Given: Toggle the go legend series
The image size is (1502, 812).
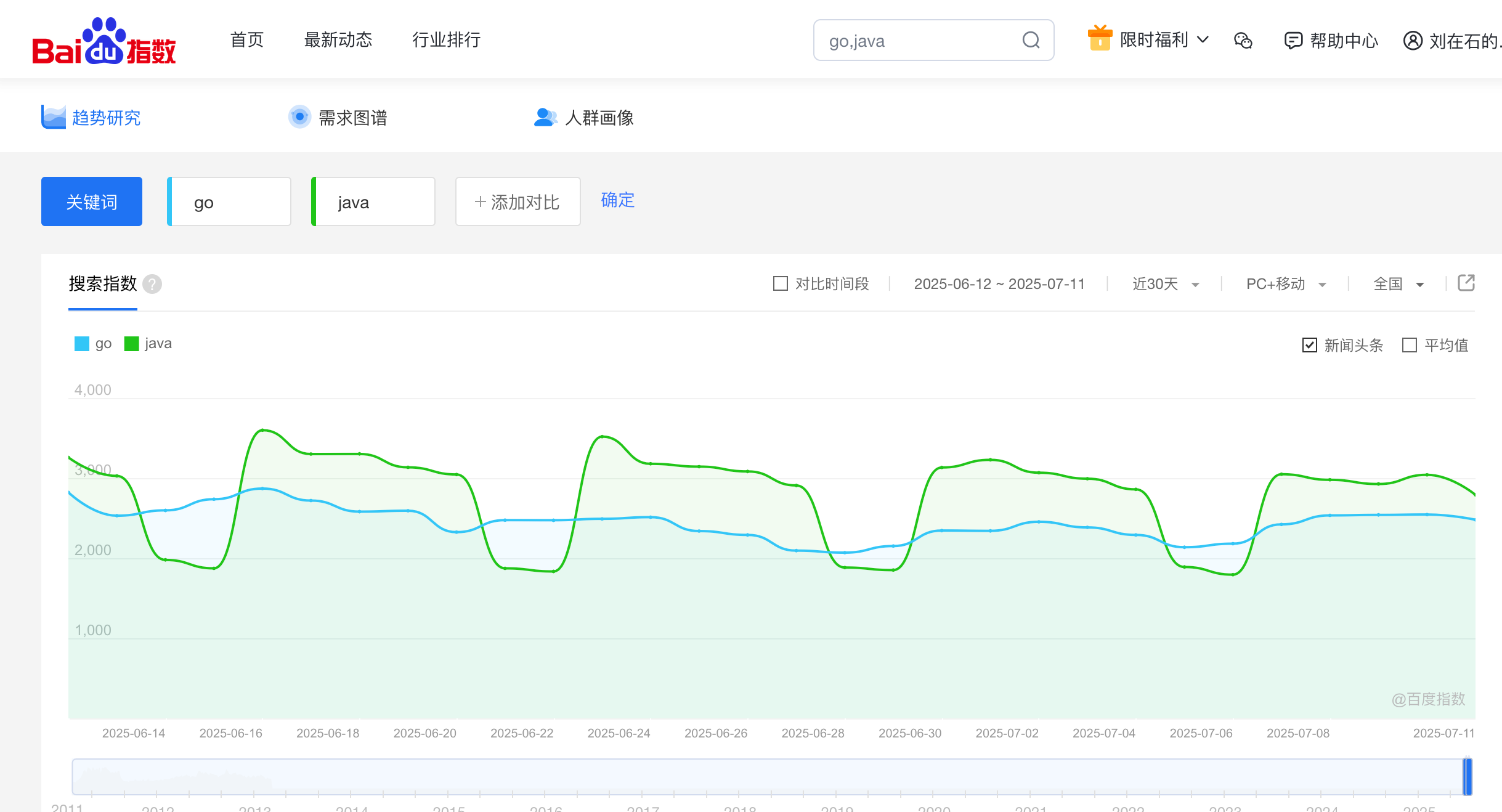Looking at the screenshot, I should 93,344.
